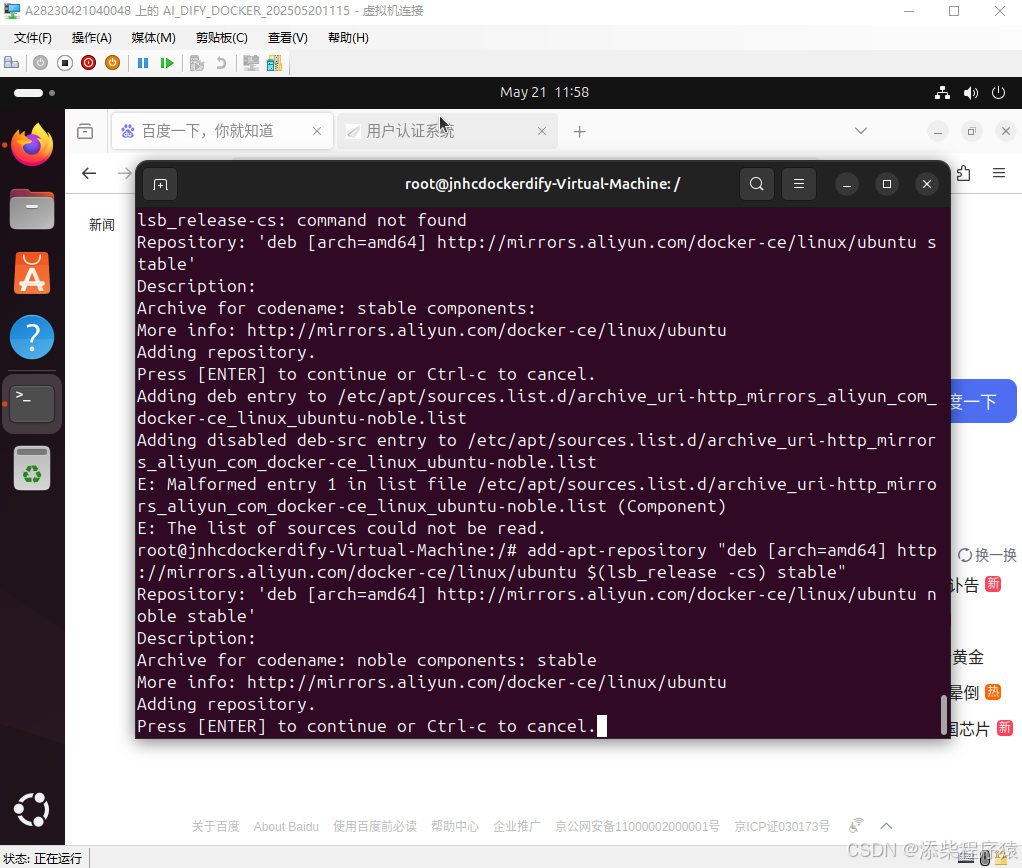Show applications with Ubuntu logo button
Viewport: 1022px width, 868px height.
point(32,810)
